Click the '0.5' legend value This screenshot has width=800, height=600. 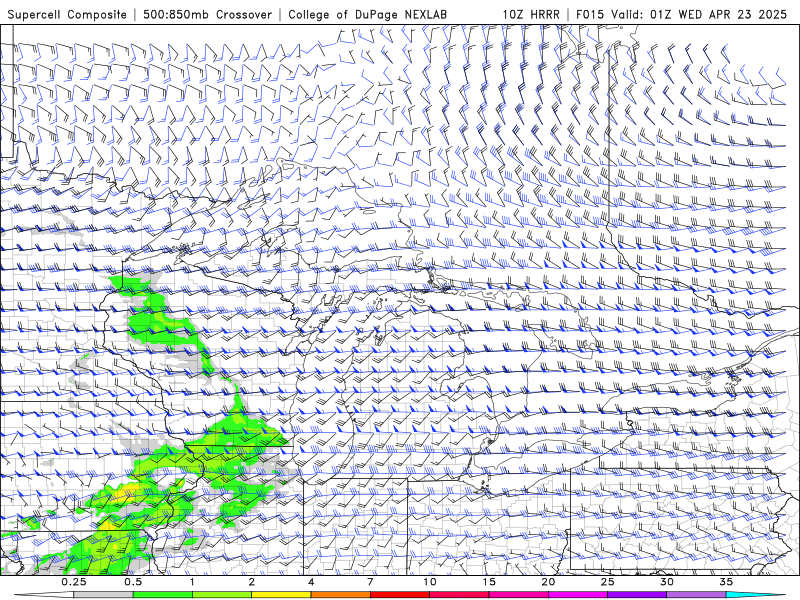(x=133, y=582)
